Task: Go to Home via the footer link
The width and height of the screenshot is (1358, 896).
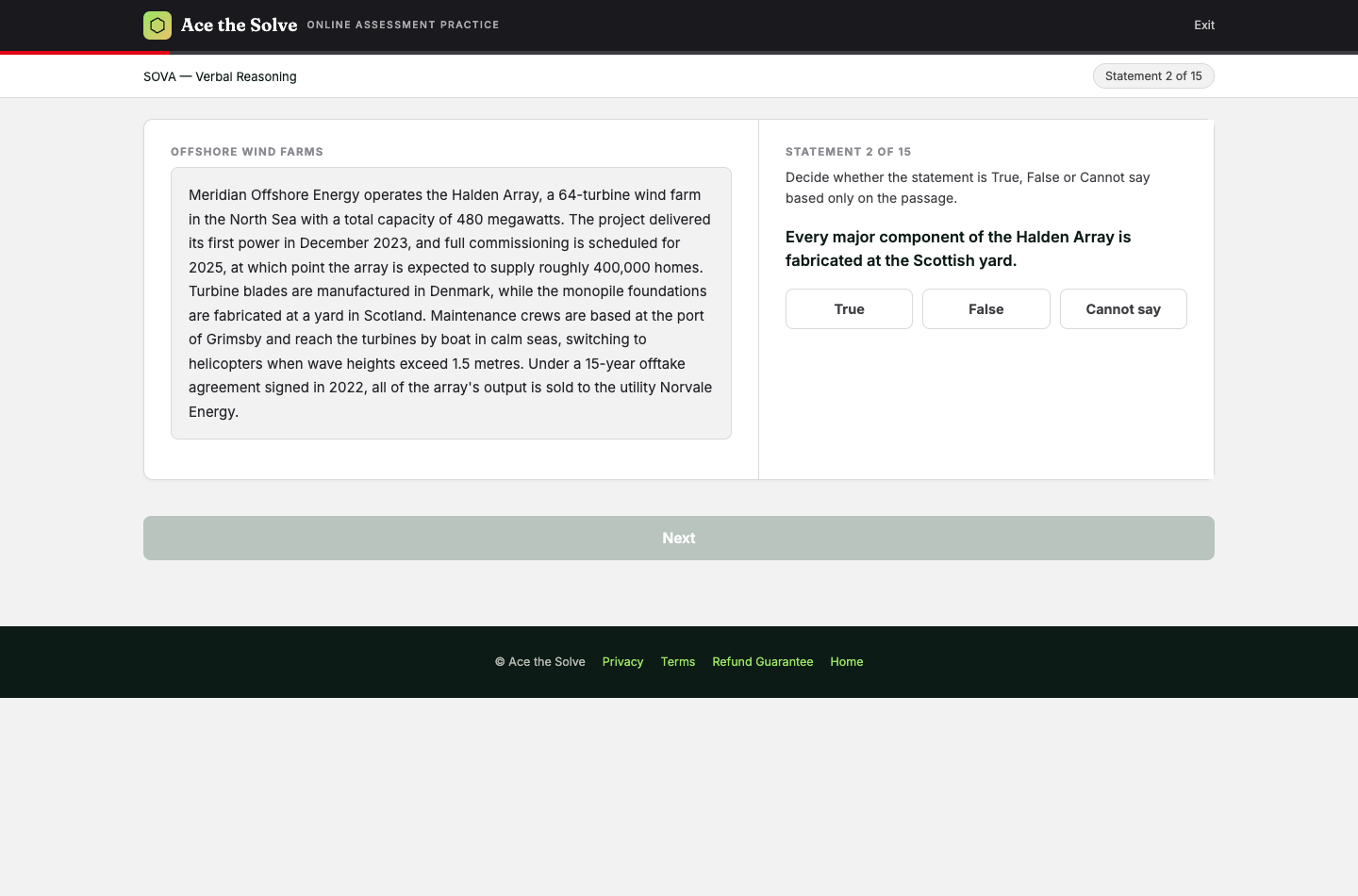Action: click(x=847, y=662)
